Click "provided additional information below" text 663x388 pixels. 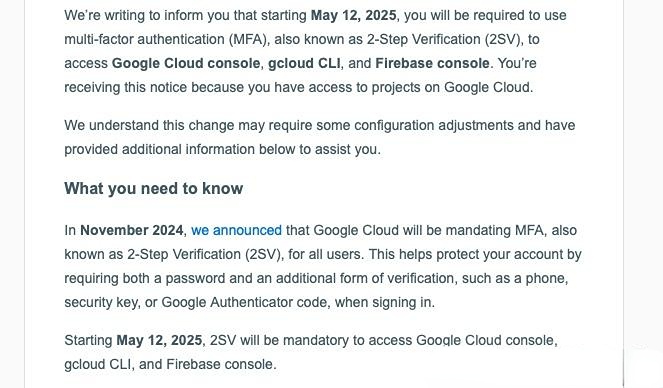tap(181, 150)
